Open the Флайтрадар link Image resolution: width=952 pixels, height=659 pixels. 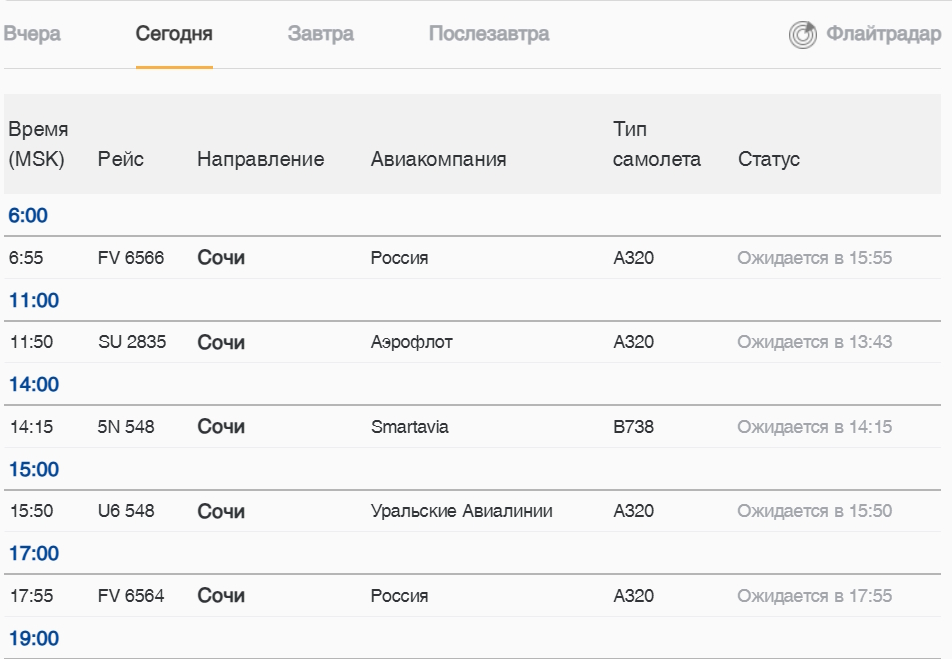tap(883, 34)
